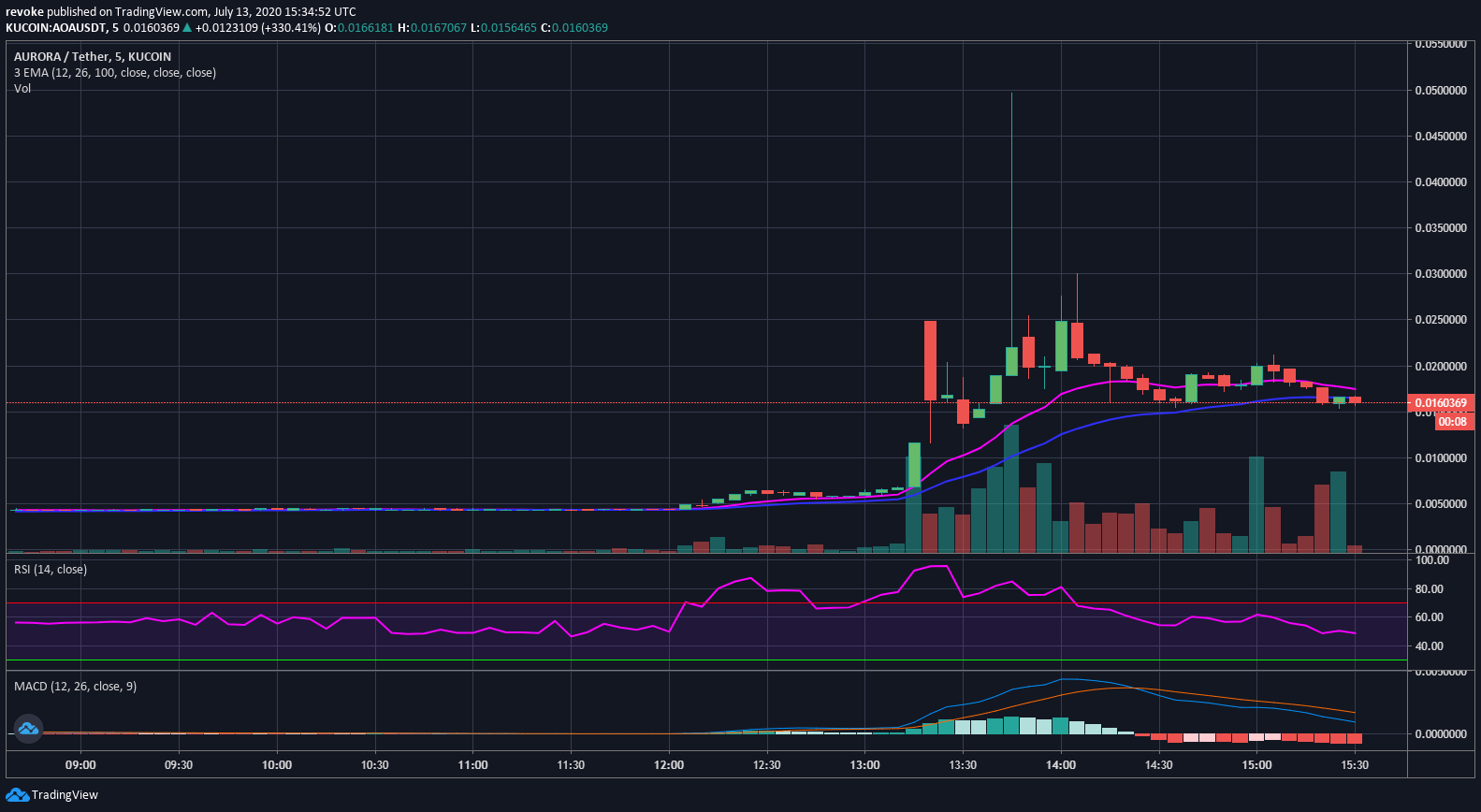This screenshot has width=1481, height=812.
Task: Click the TradingView wordmark link
Action: [x=65, y=795]
